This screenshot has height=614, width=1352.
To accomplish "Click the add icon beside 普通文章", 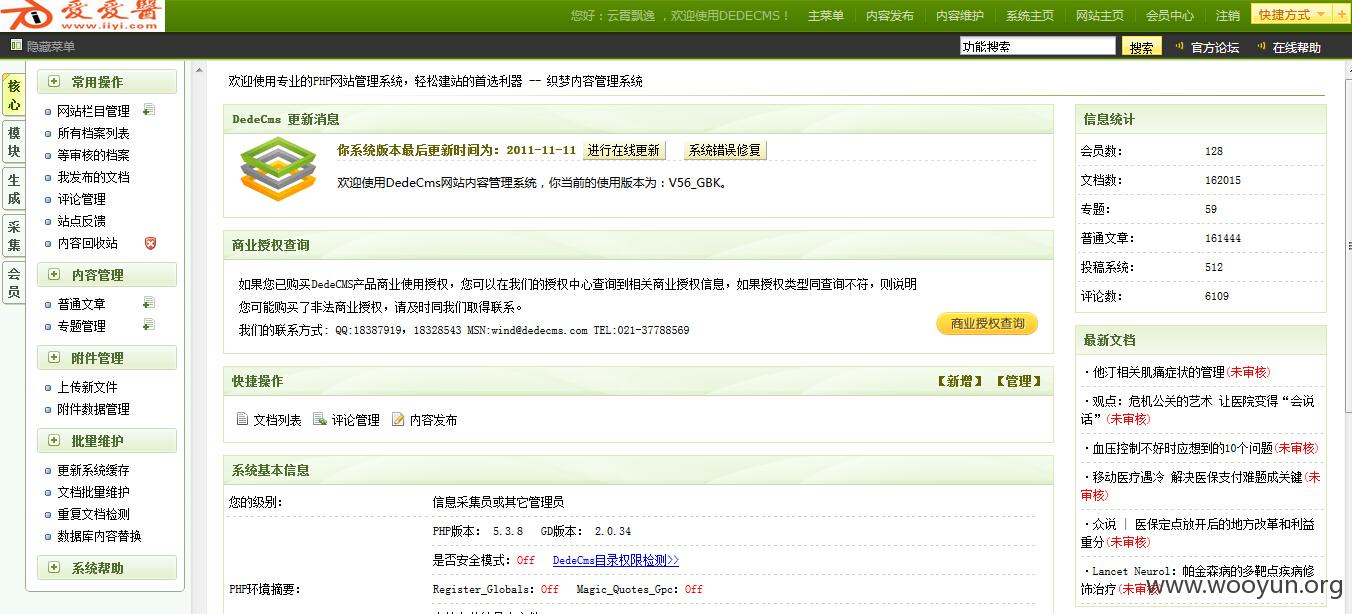I will (x=148, y=303).
